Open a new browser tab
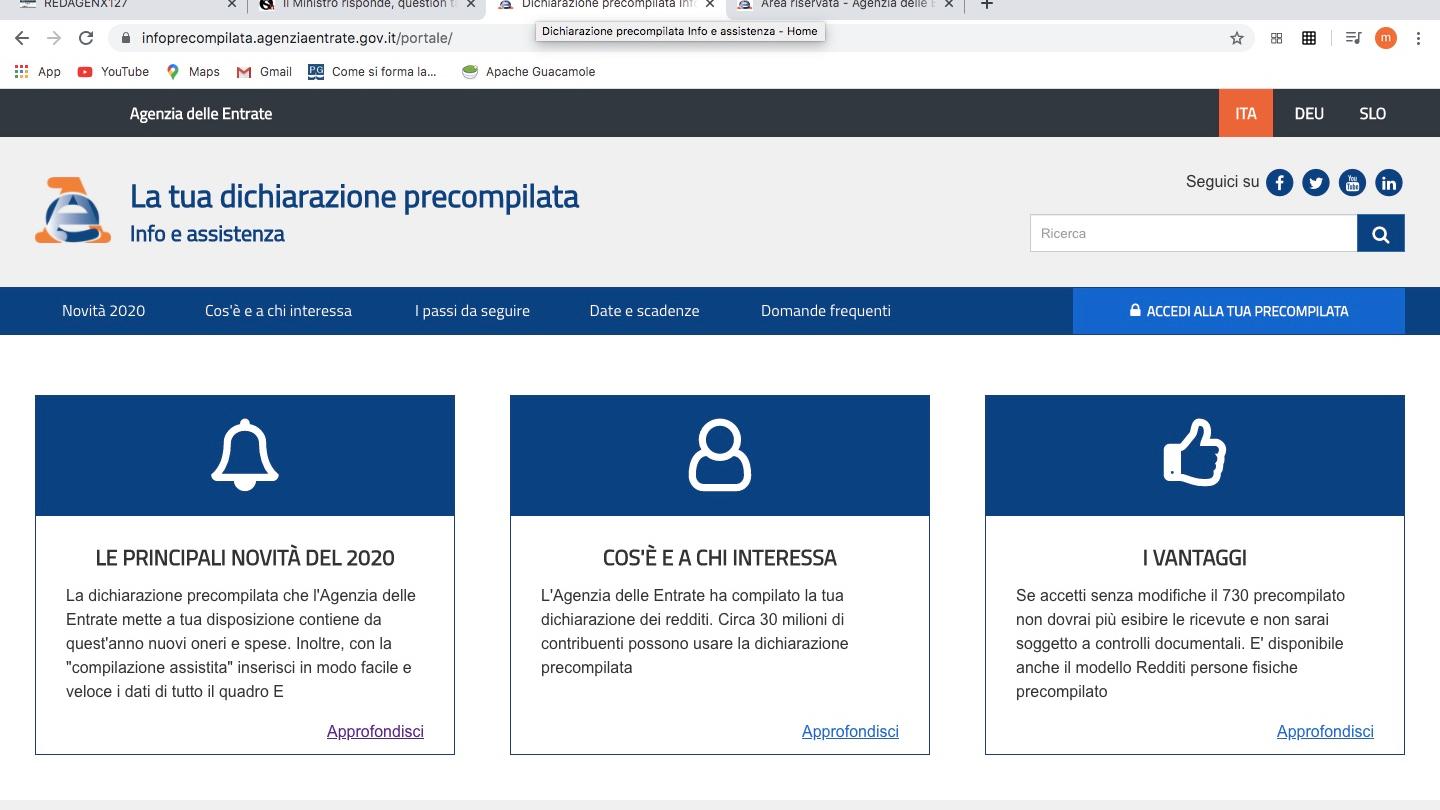The image size is (1440, 810). pos(986,5)
